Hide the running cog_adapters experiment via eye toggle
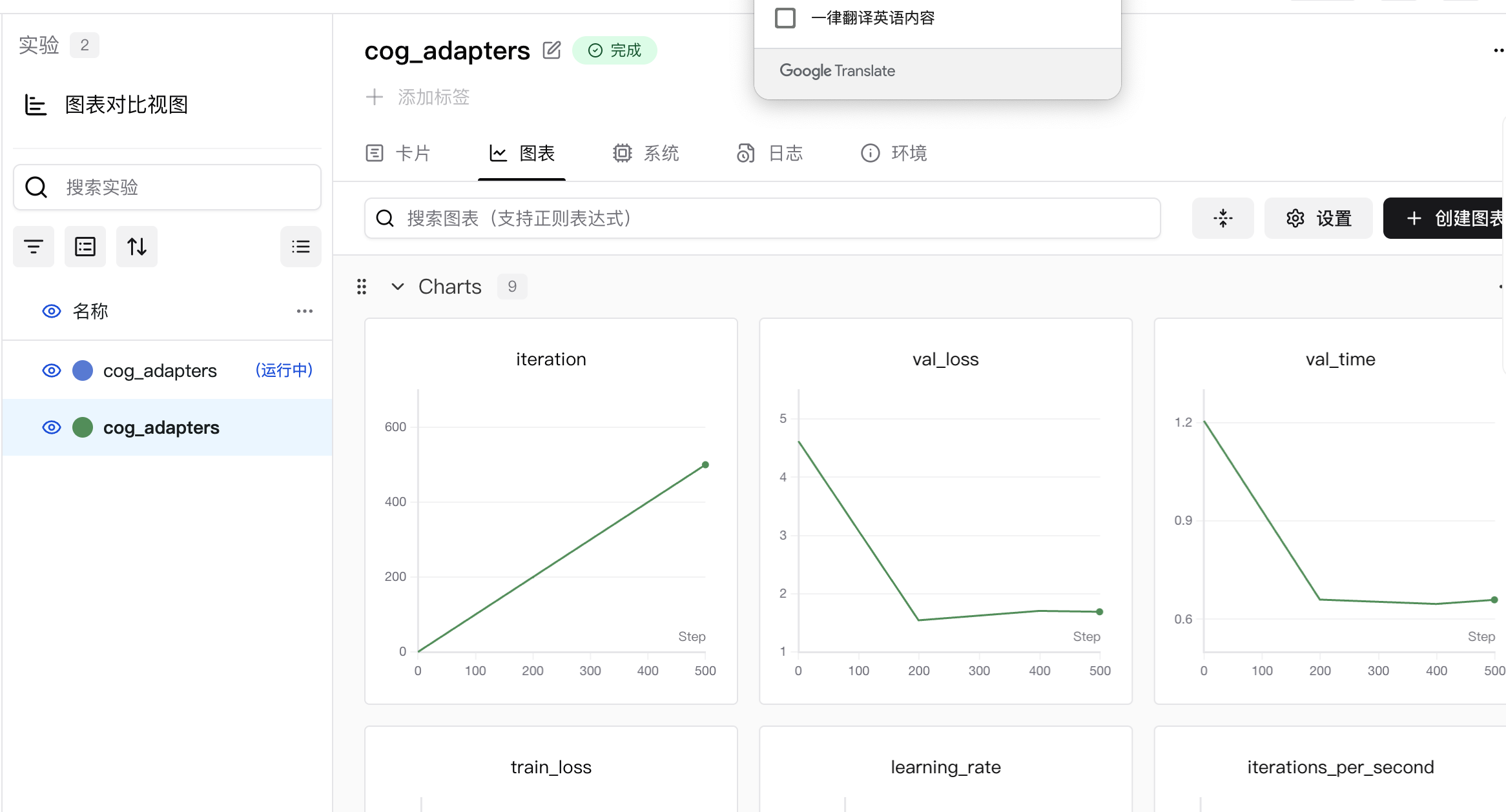The image size is (1506, 812). [x=51, y=370]
